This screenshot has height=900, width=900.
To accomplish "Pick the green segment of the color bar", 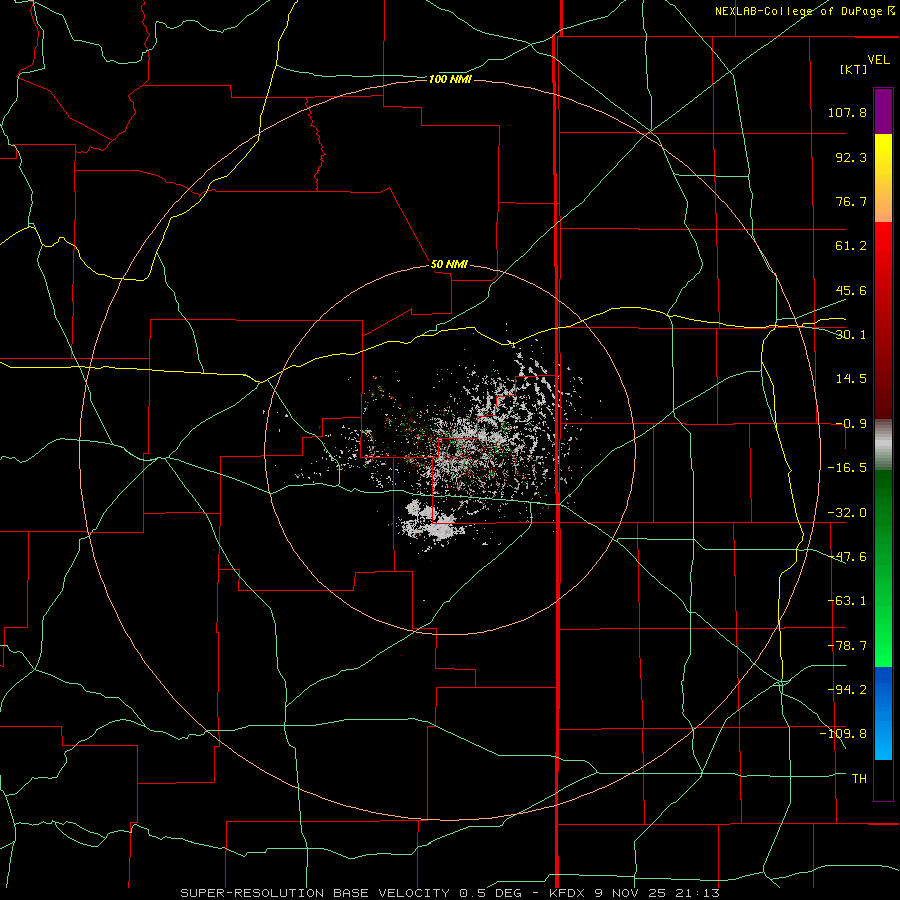I will 883,568.
